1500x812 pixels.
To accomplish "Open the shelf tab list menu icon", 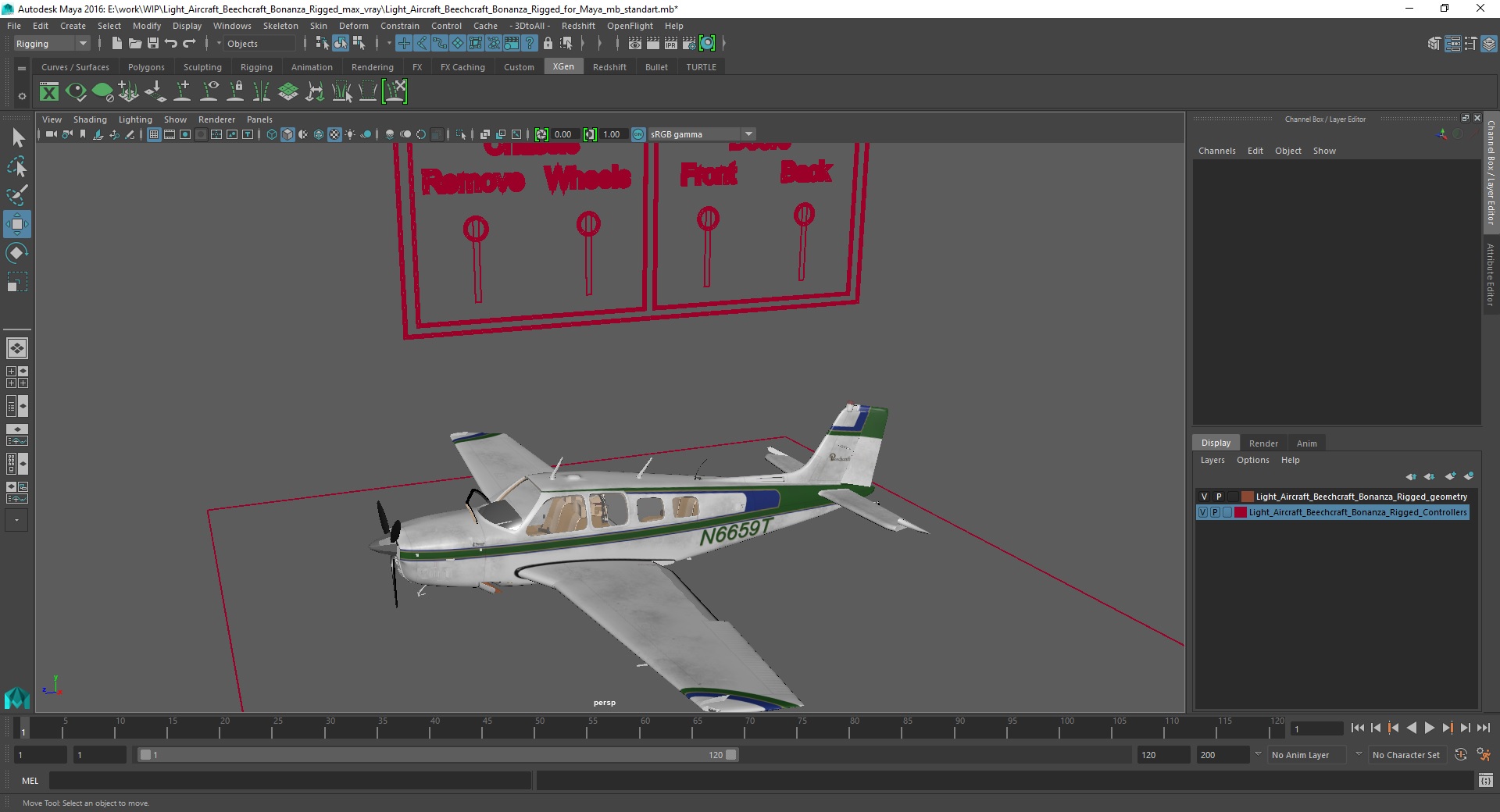I will [x=22, y=68].
